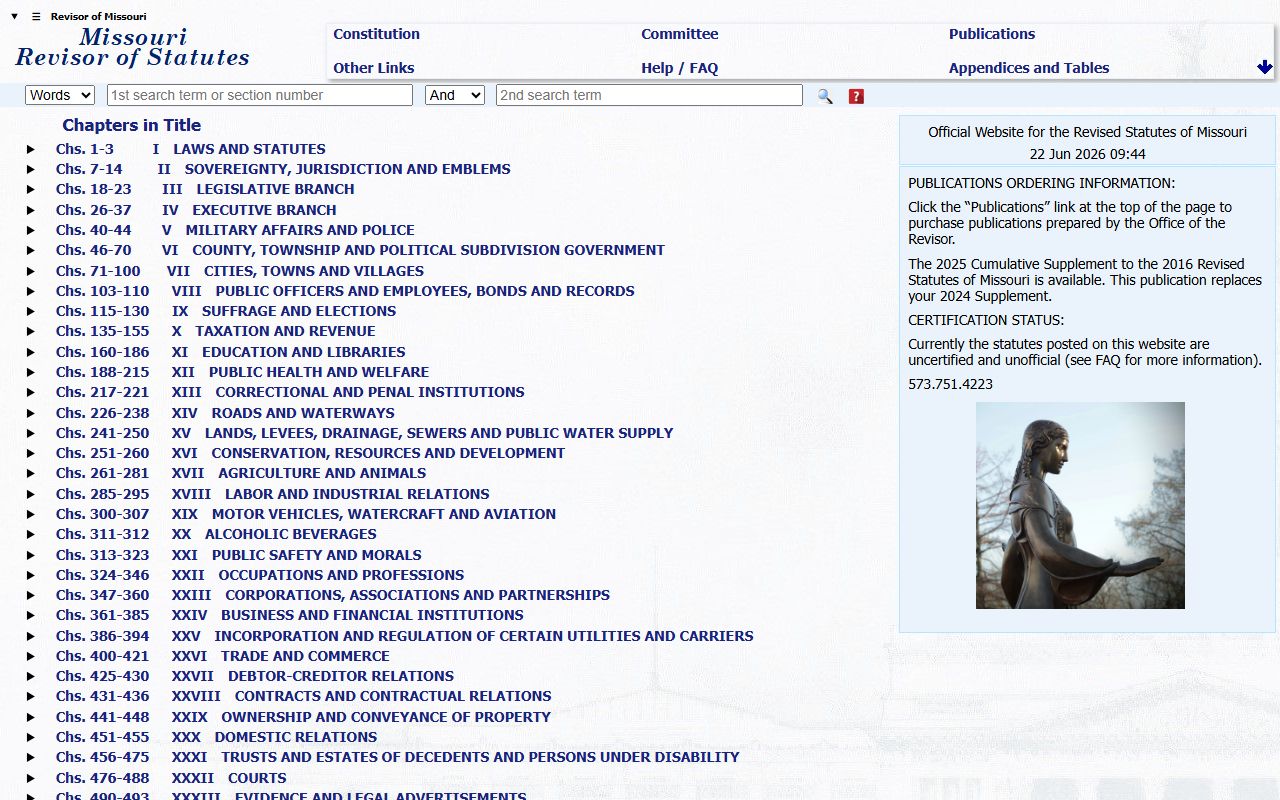Screen dimensions: 1280x800
Task: Expand Title XXXII Courts arrow
Action: pos(31,778)
